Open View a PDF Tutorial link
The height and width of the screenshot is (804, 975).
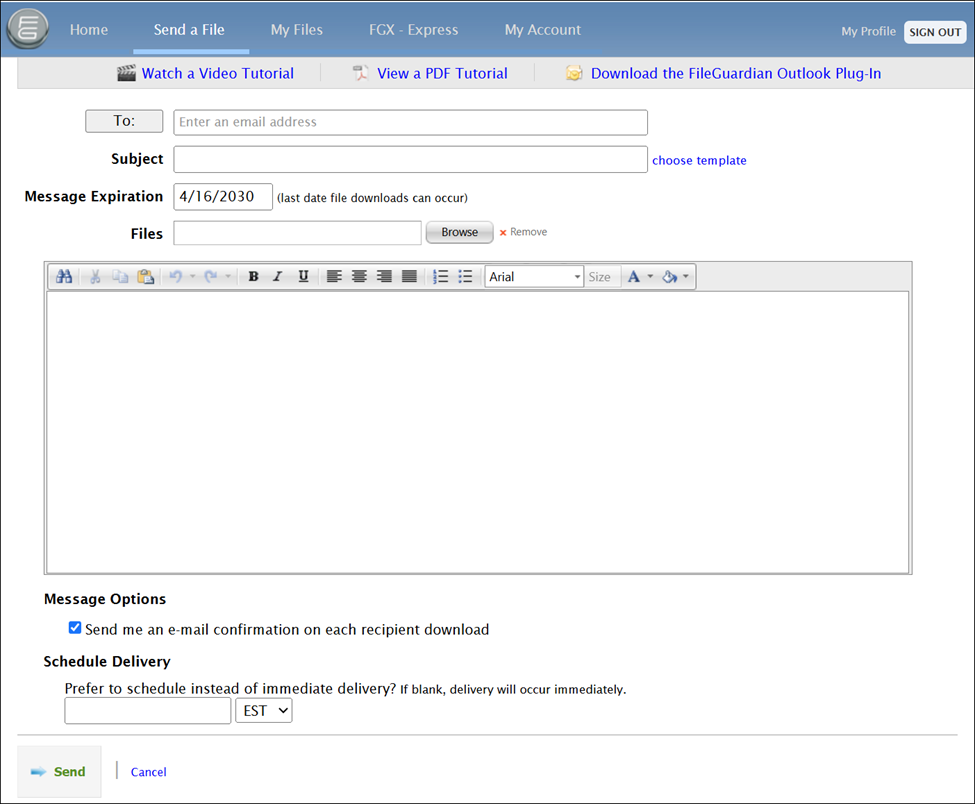point(442,73)
